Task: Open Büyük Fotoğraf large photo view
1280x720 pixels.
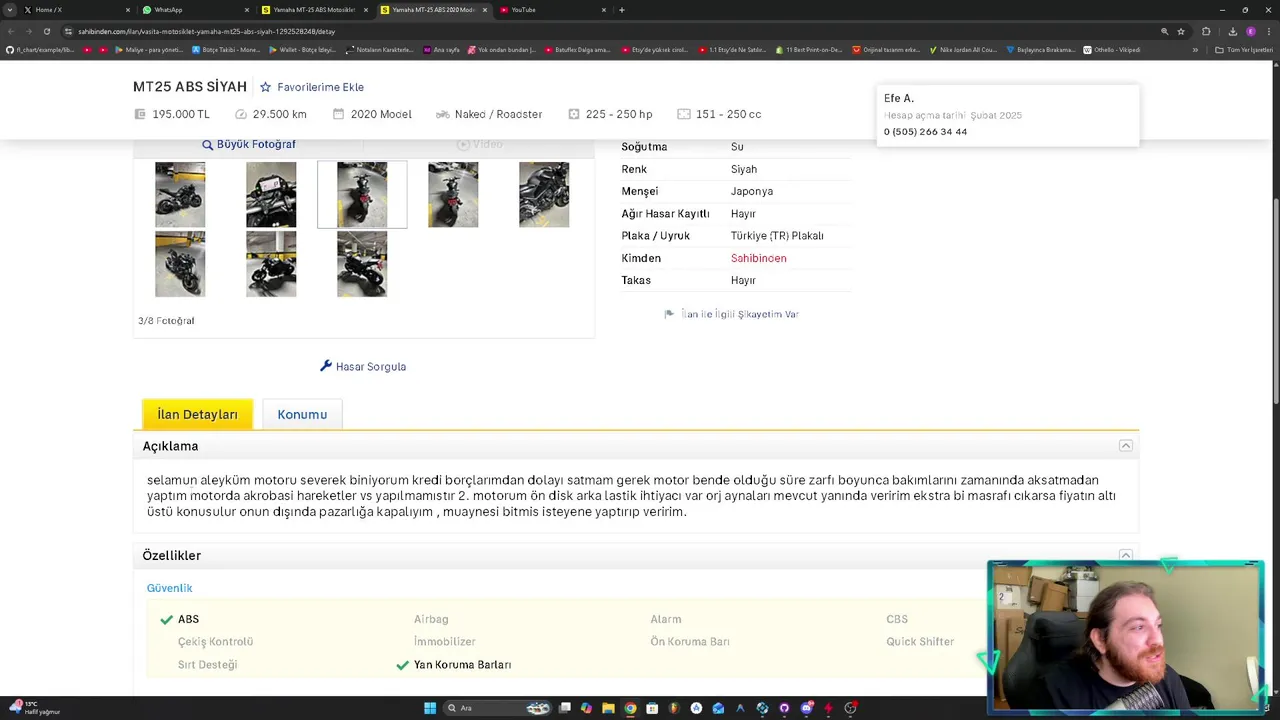Action: [x=249, y=144]
